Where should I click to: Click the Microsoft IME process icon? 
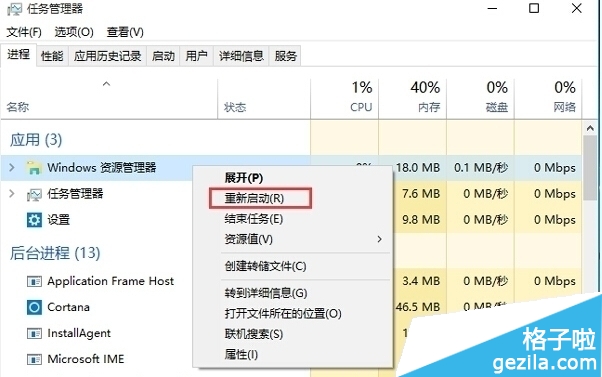[x=34, y=359]
